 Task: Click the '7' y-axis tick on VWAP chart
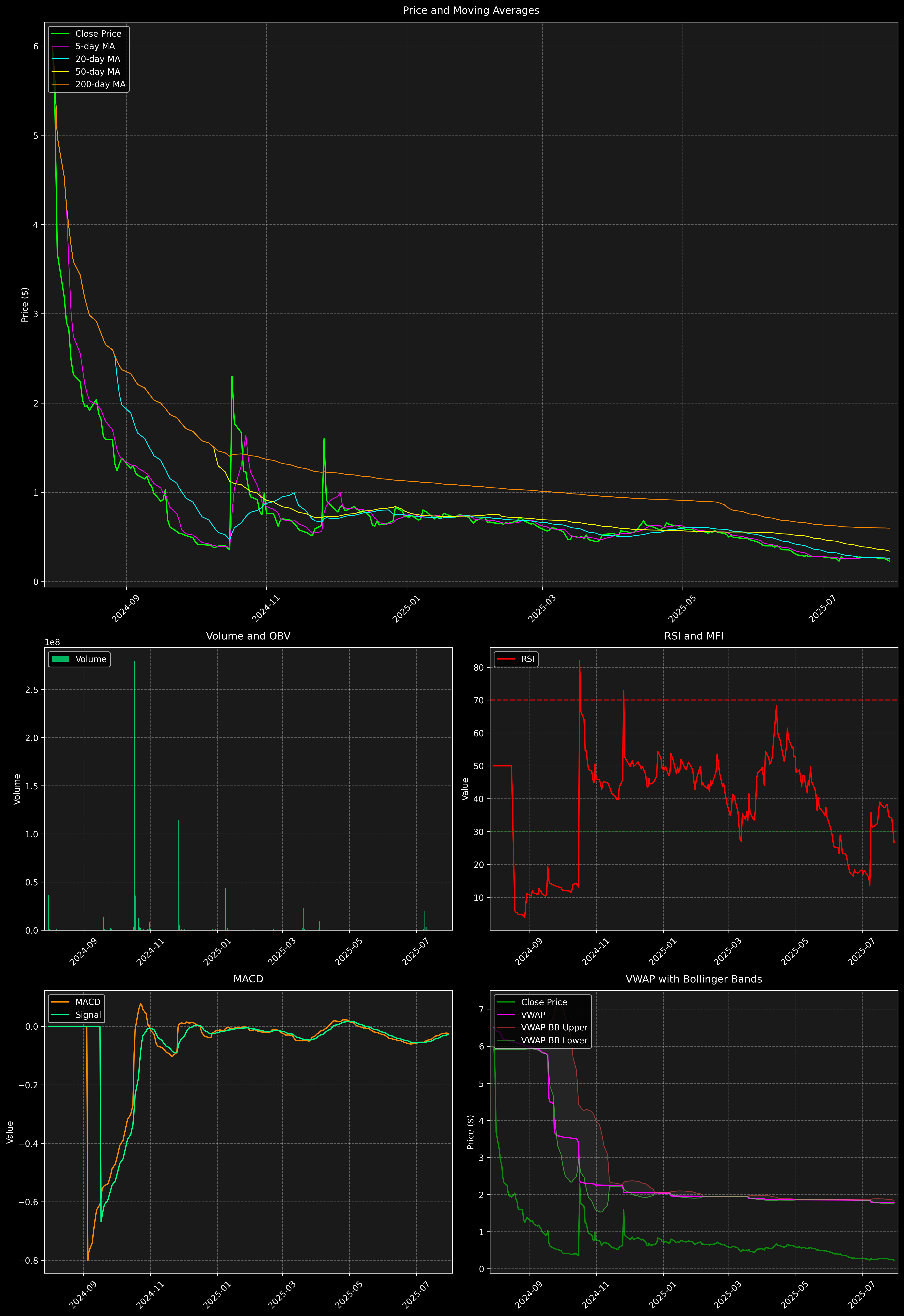coord(482,1009)
